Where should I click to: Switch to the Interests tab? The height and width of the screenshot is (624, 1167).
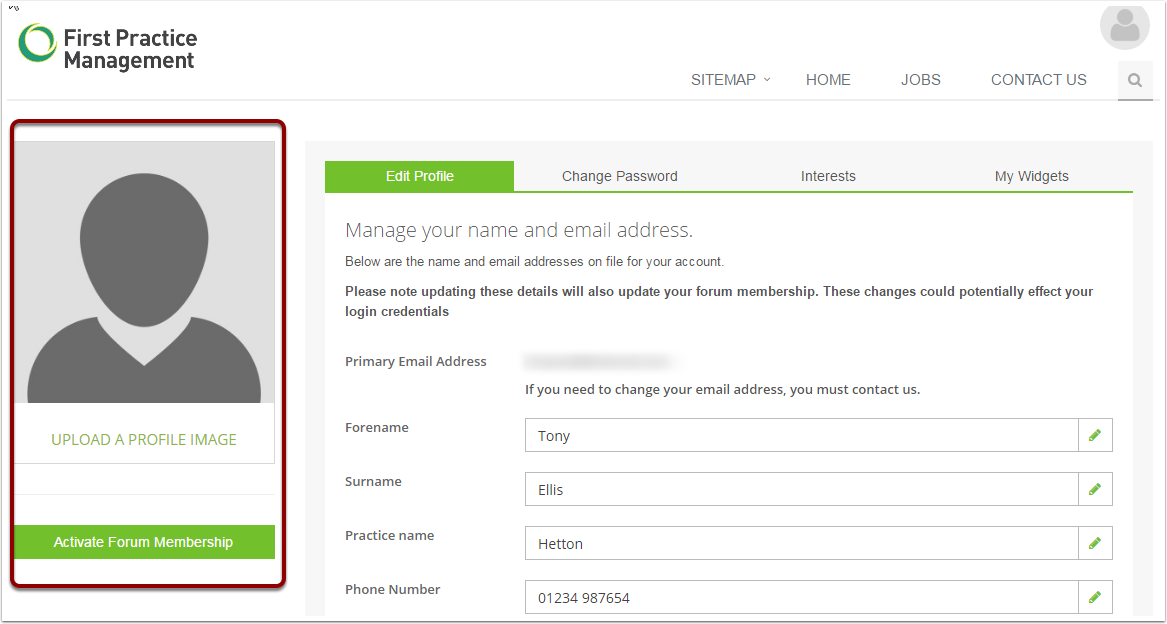(x=828, y=176)
